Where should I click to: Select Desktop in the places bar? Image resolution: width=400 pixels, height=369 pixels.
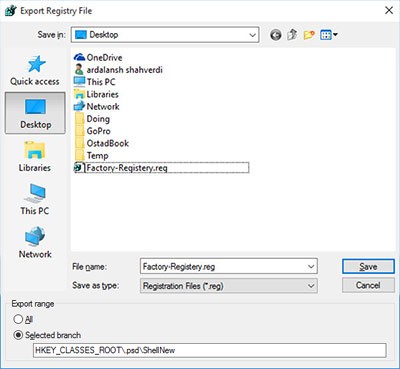[x=35, y=113]
